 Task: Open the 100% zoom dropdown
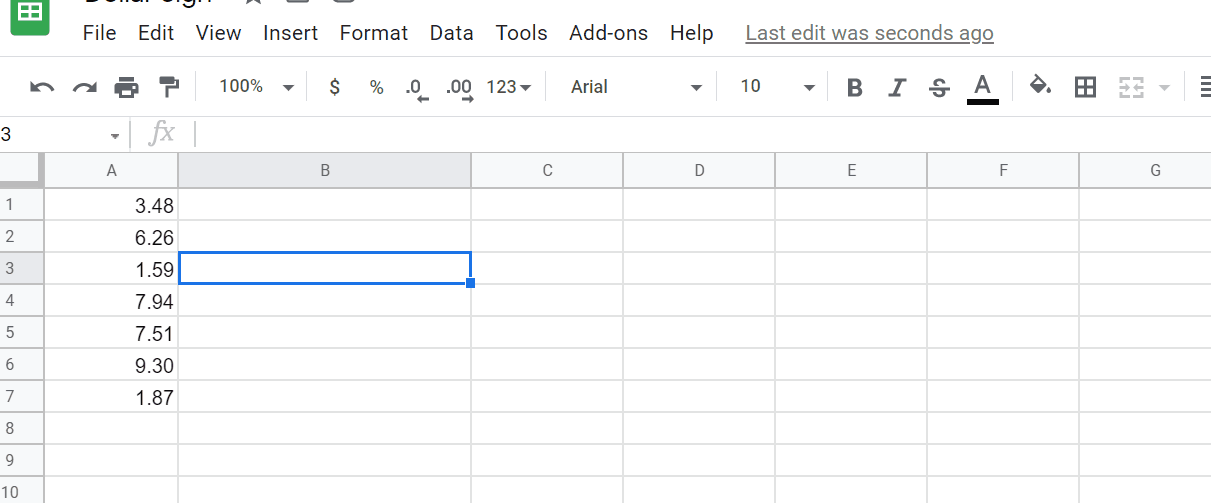(256, 87)
